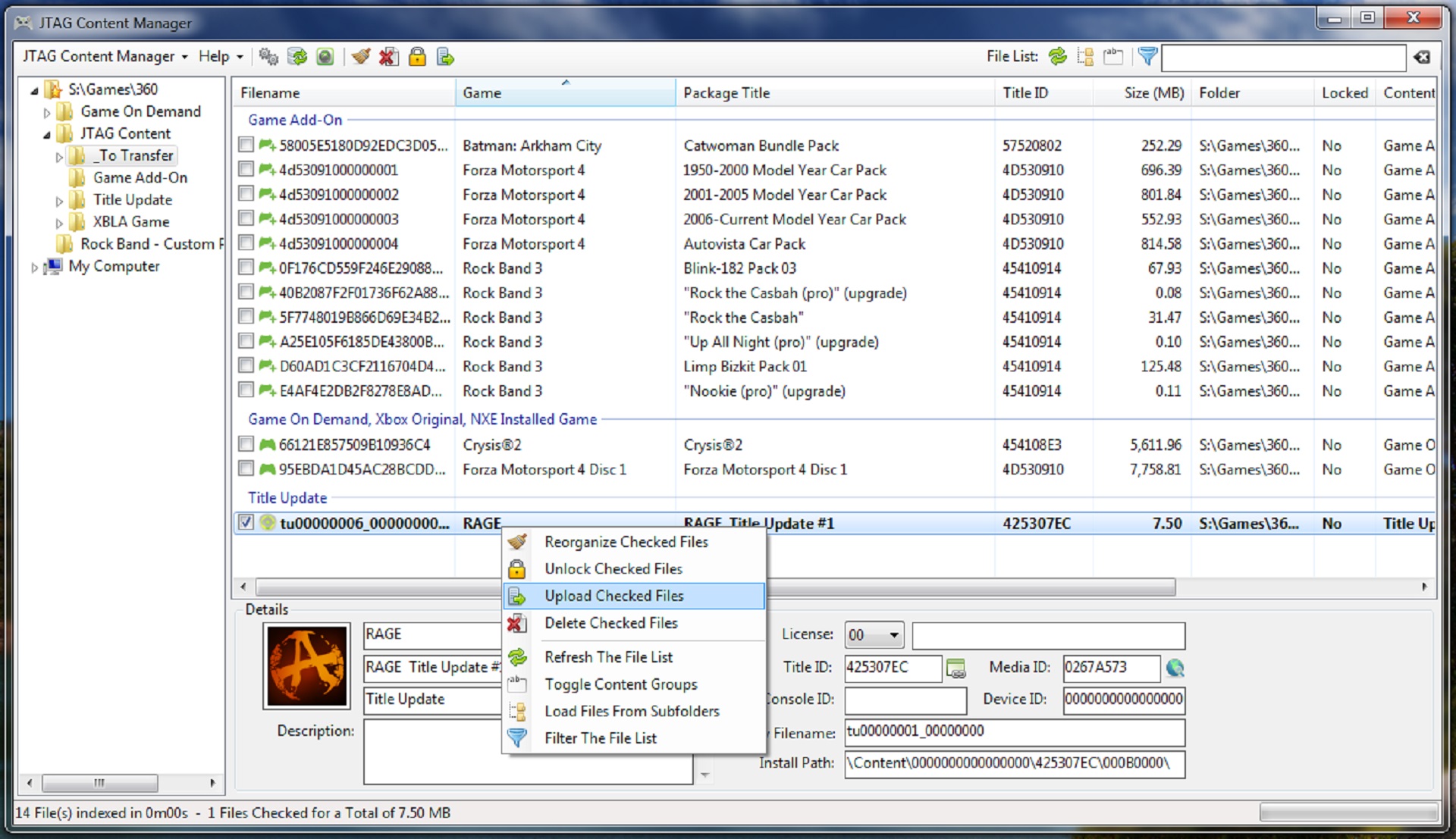The image size is (1456, 839).
Task: Expand the Title Update tree folder
Action: click(x=59, y=201)
